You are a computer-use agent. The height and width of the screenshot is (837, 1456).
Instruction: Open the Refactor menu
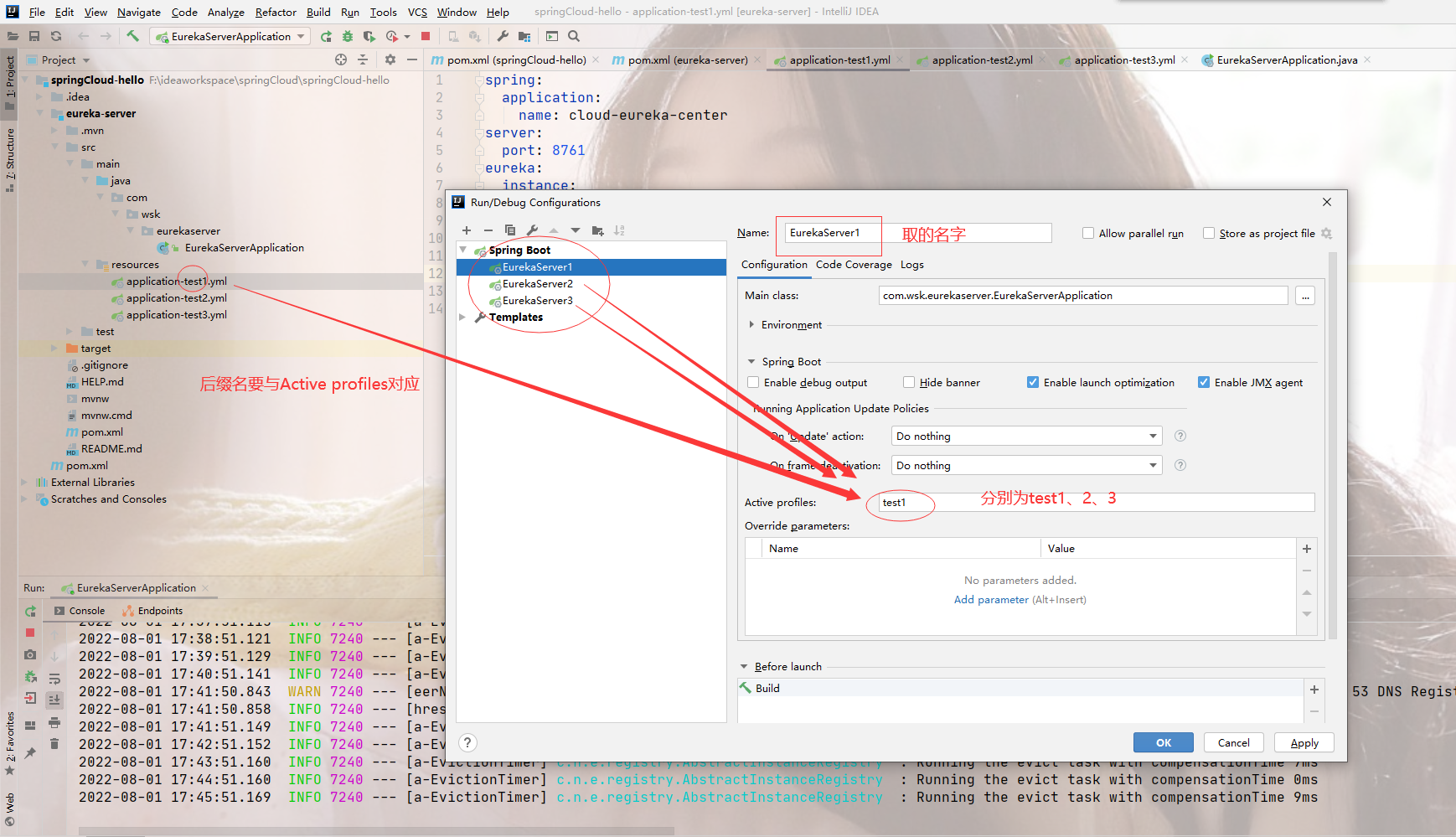(x=276, y=12)
